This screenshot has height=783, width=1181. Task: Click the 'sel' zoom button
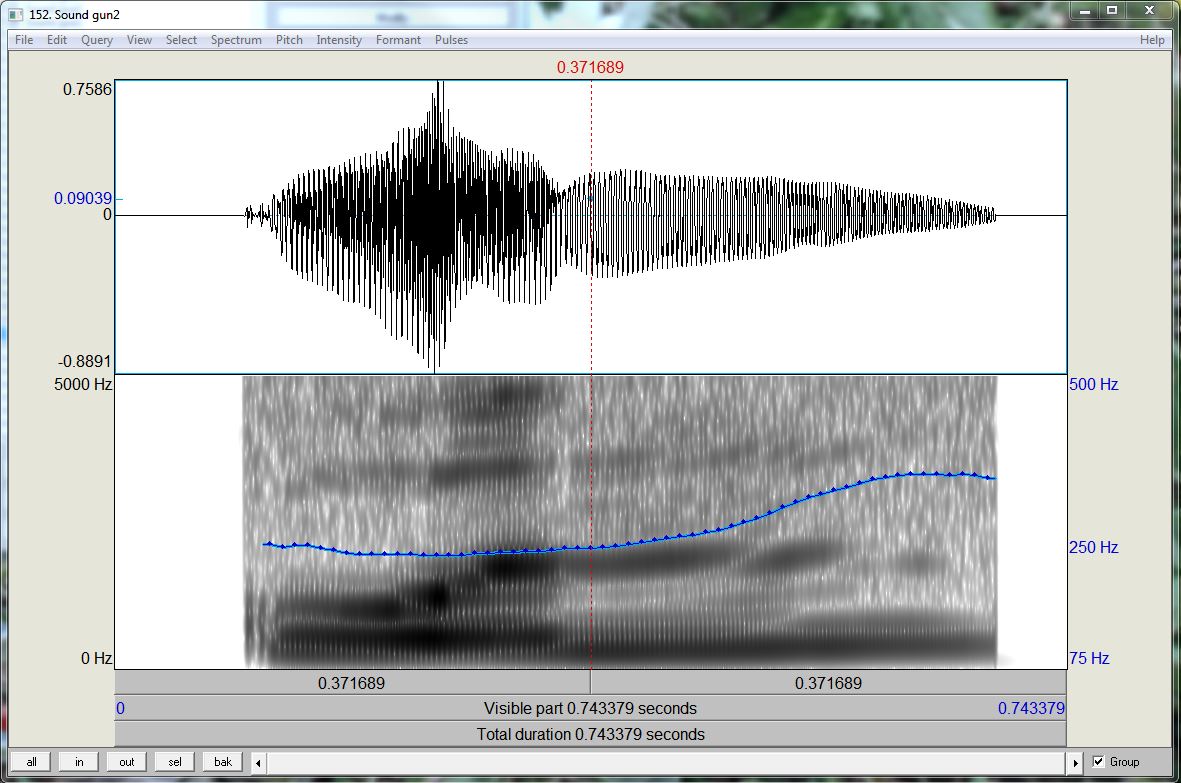[175, 762]
